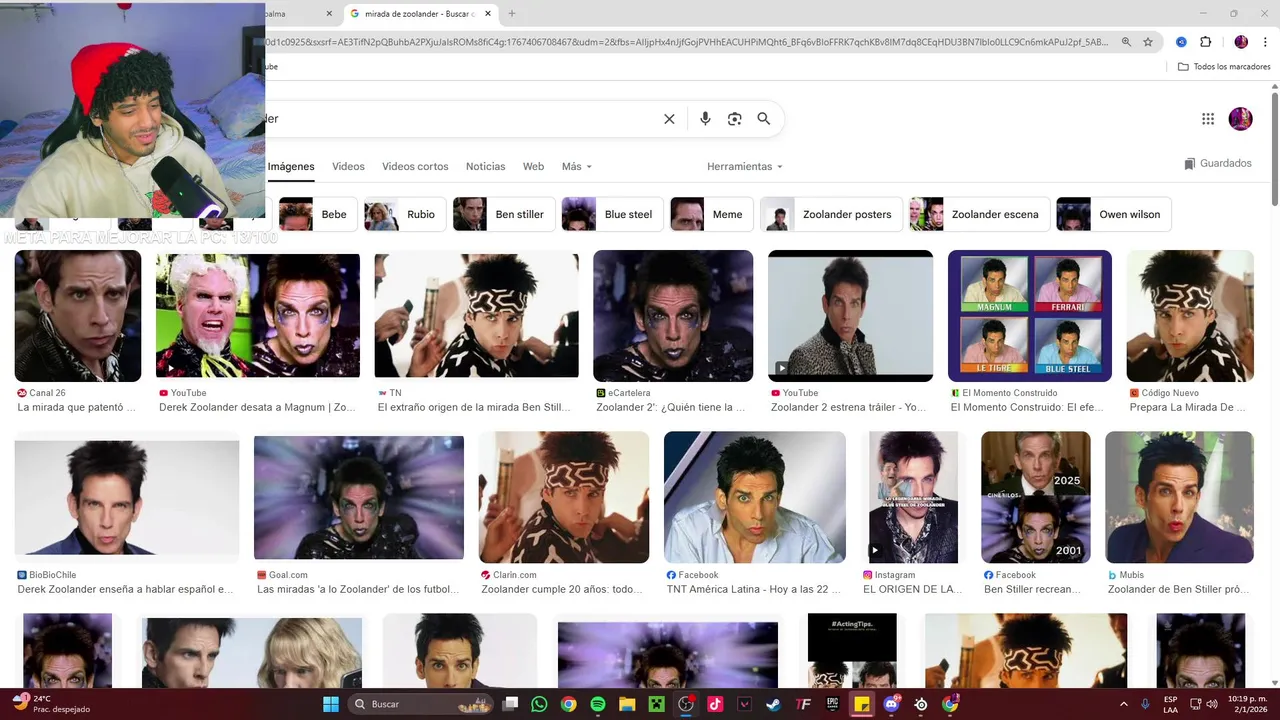The image size is (1280, 720).
Task: Open the Magnum Ferrari Le Tigre image
Action: pos(1030,316)
